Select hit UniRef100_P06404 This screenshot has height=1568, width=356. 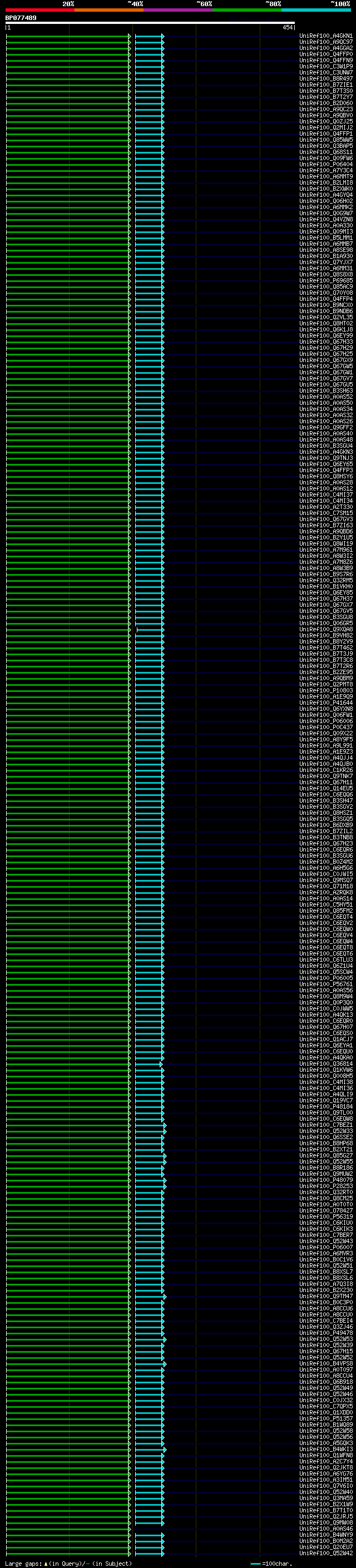tap(325, 164)
